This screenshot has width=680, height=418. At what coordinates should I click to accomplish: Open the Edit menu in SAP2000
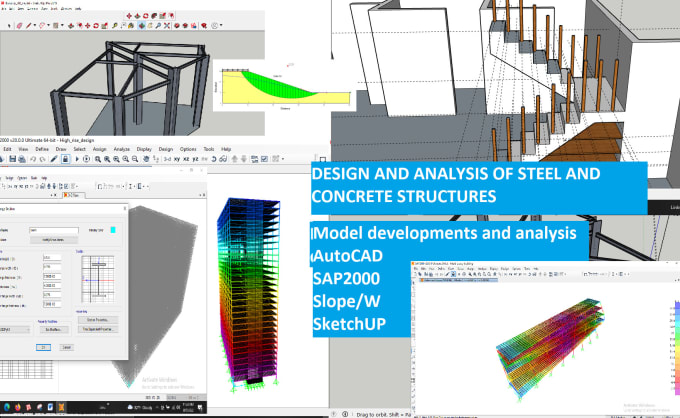click(7, 149)
